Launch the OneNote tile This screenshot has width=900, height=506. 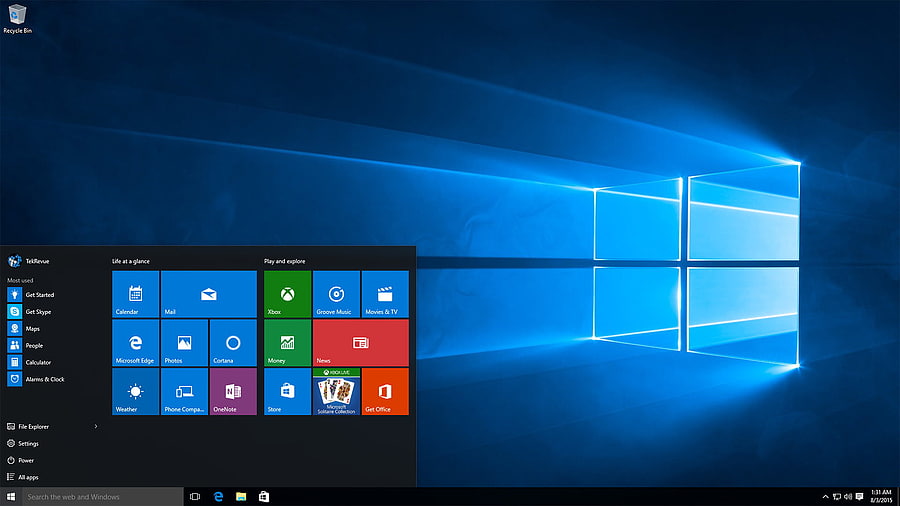(x=233, y=392)
